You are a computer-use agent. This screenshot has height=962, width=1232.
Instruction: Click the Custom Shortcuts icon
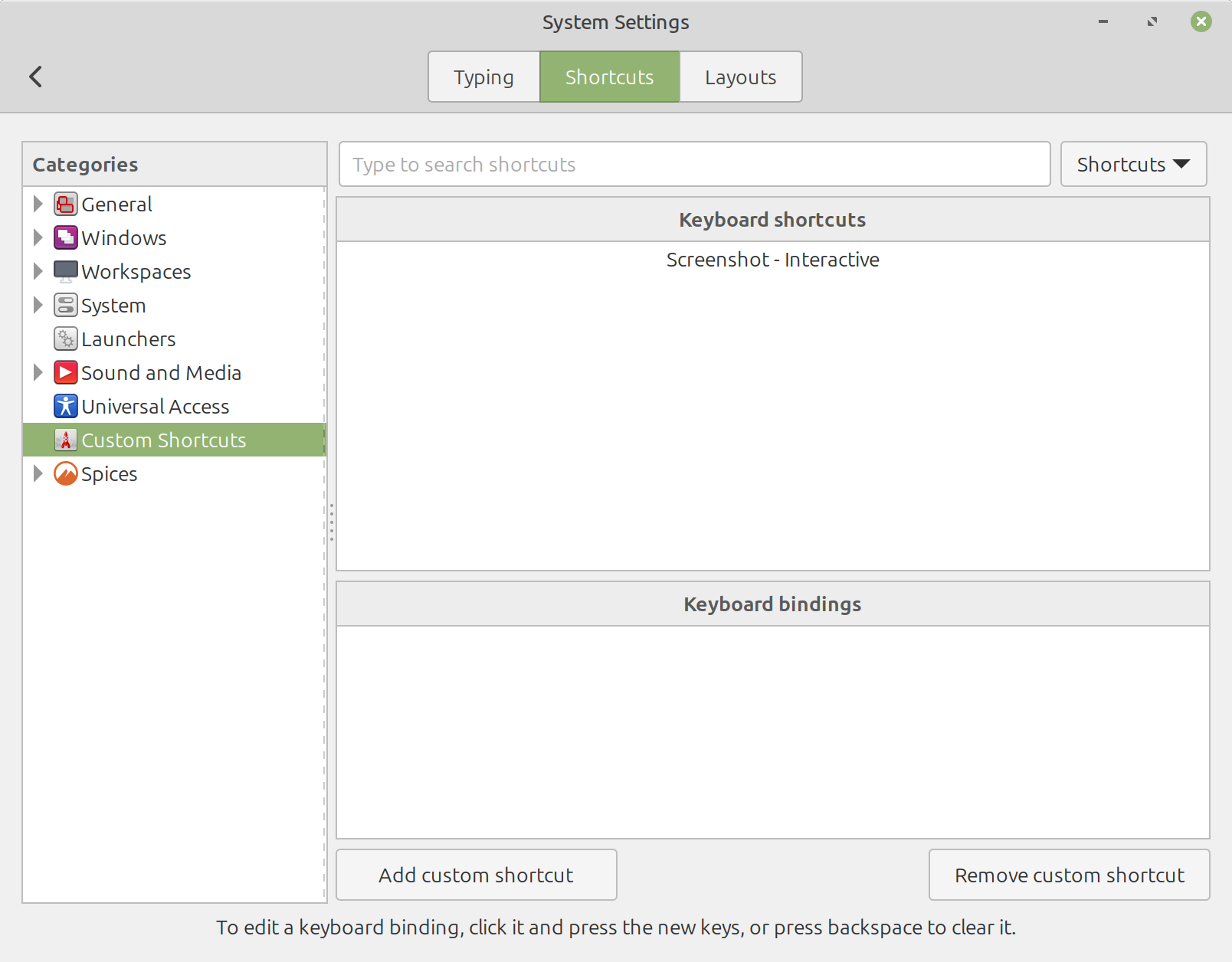tap(66, 440)
